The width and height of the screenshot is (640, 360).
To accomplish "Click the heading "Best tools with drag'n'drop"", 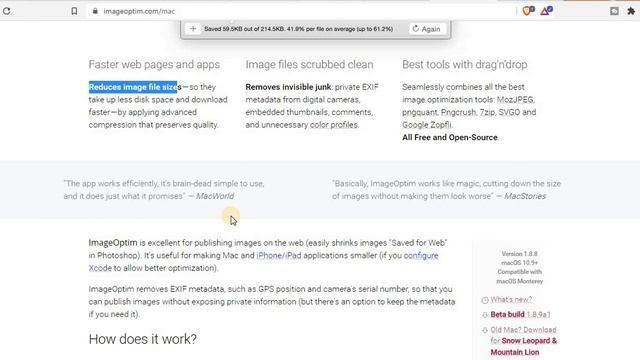I will (x=464, y=64).
